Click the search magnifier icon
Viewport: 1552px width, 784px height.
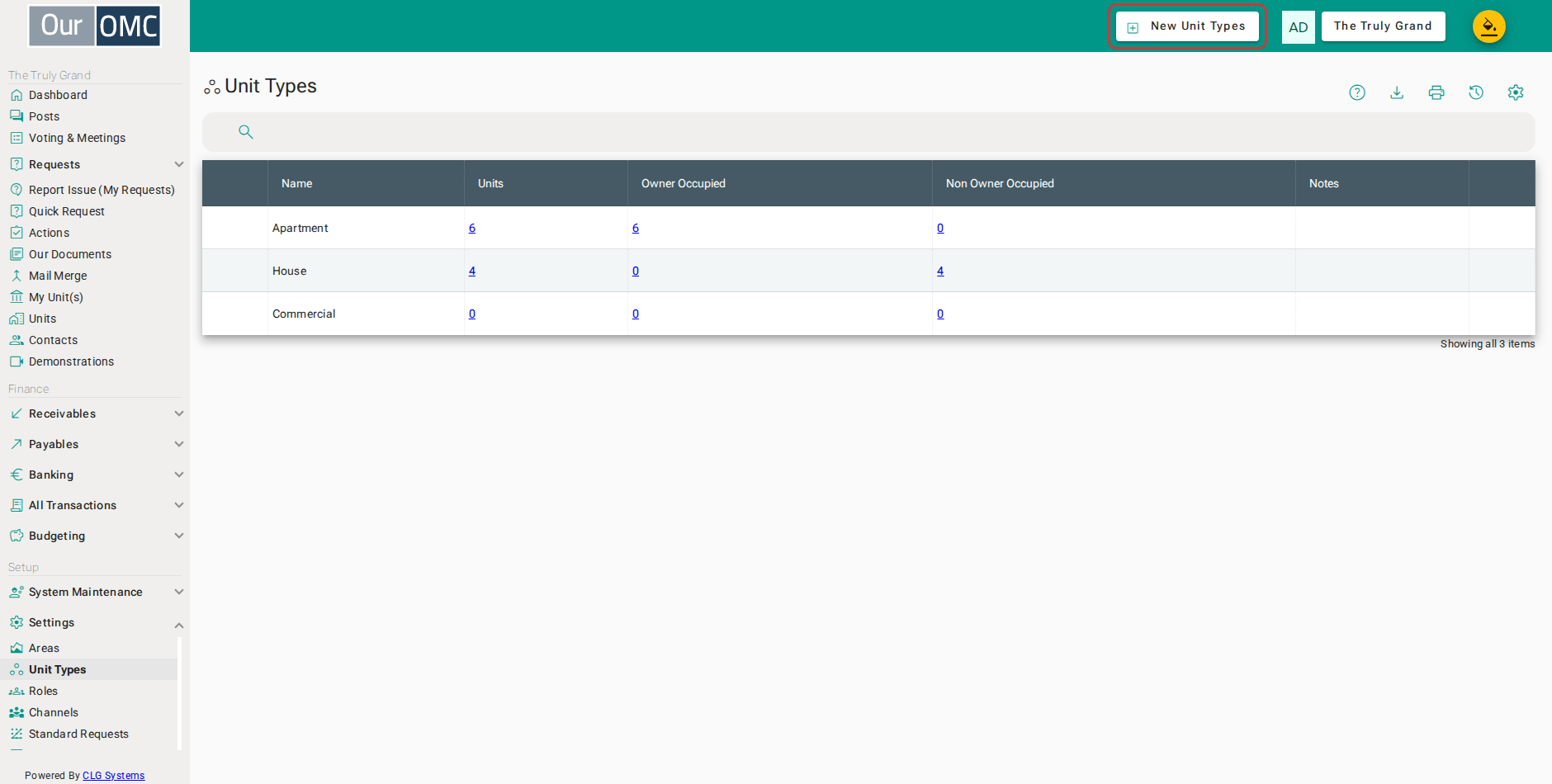[x=245, y=131]
